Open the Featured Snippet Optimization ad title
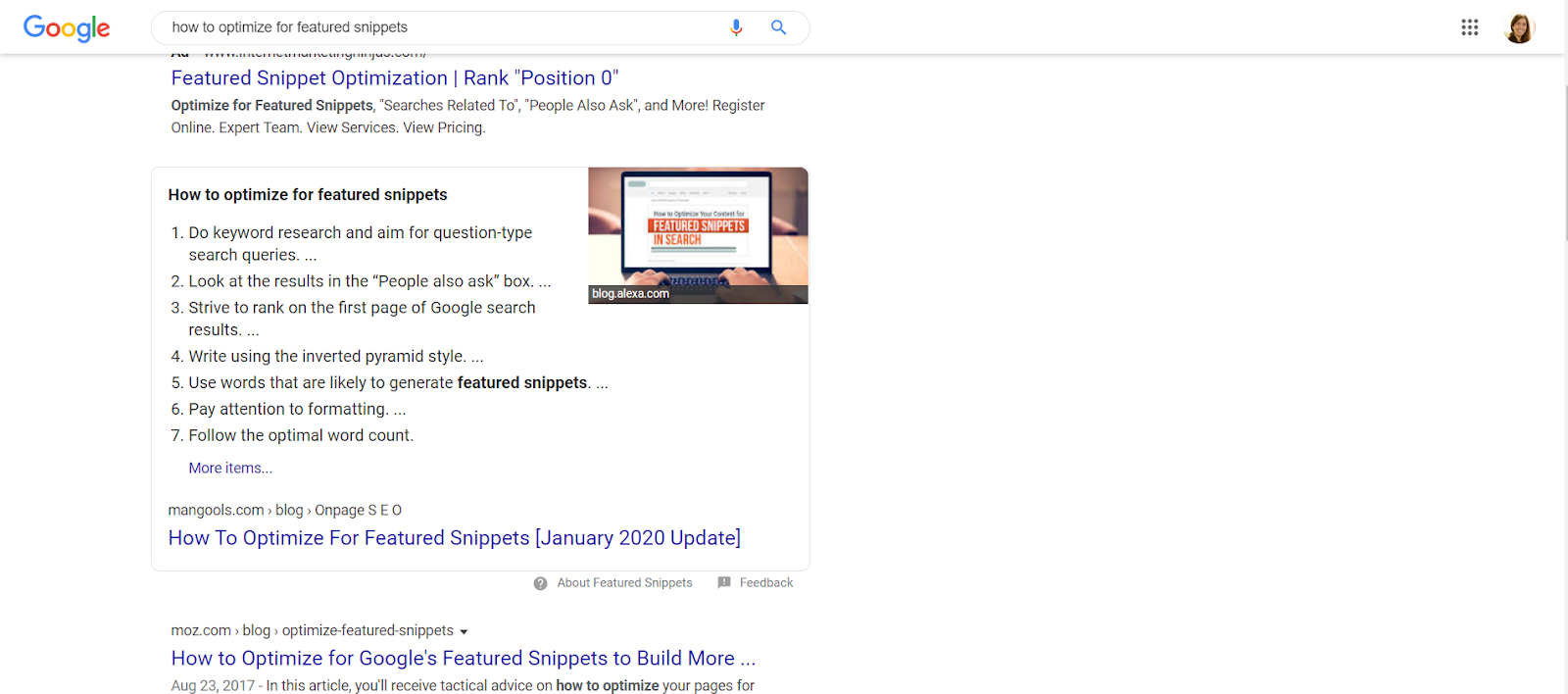Image resolution: width=1568 pixels, height=694 pixels. tap(395, 78)
